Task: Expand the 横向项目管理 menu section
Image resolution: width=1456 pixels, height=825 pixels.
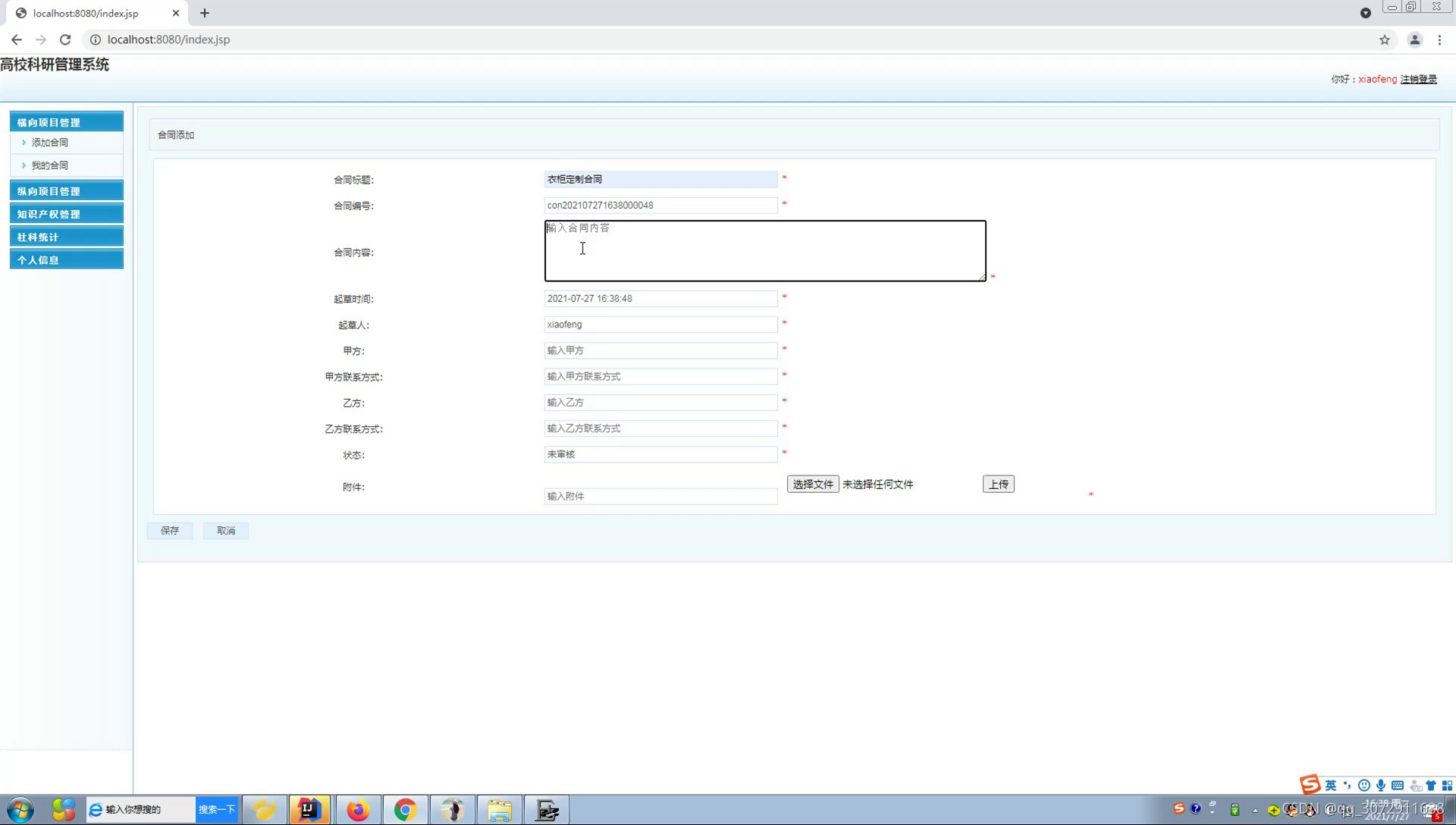Action: [67, 122]
